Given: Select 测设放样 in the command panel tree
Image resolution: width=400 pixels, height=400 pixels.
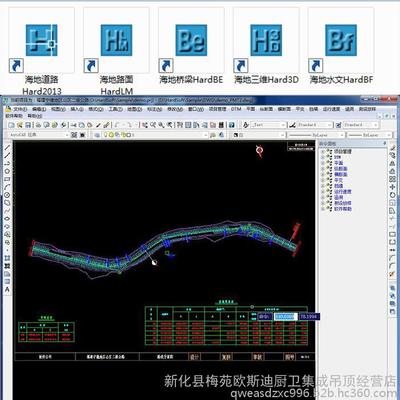Looking at the screenshot, I should coord(343,203).
